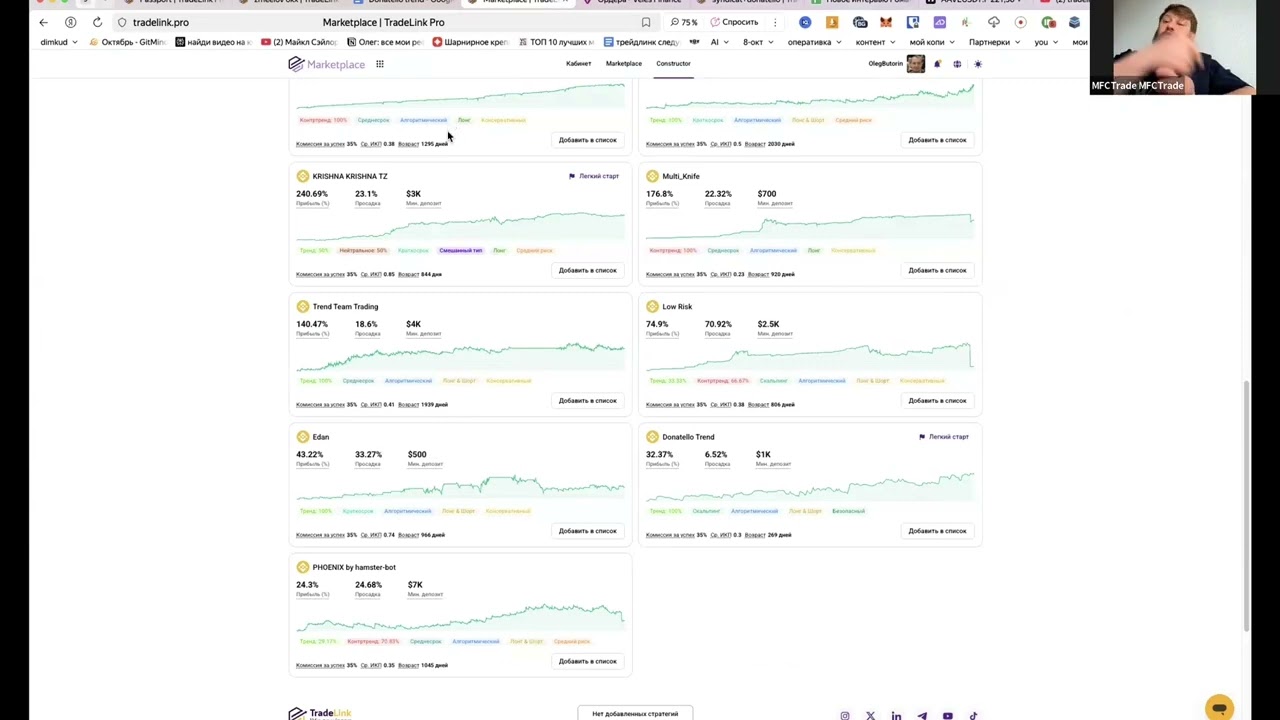
Task: Open TikTok icon in footer
Action: click(973, 716)
